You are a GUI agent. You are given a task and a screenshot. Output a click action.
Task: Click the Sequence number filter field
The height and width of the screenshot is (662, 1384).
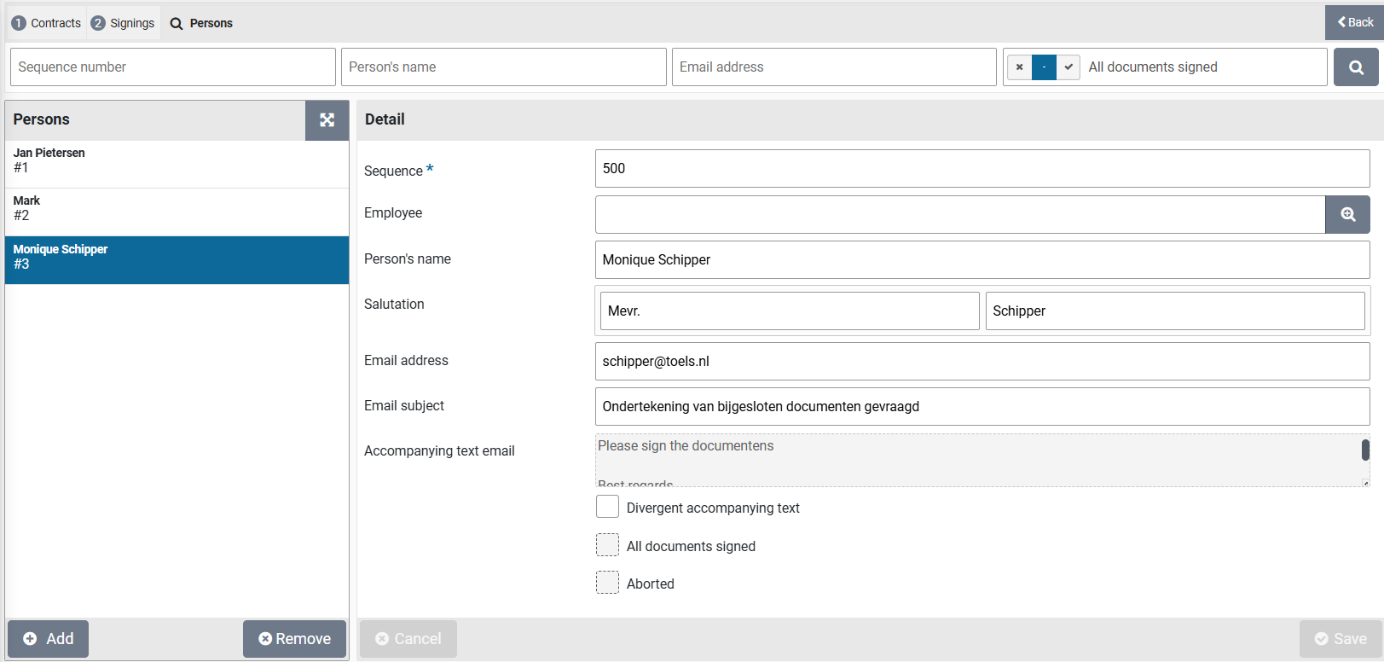(x=173, y=67)
